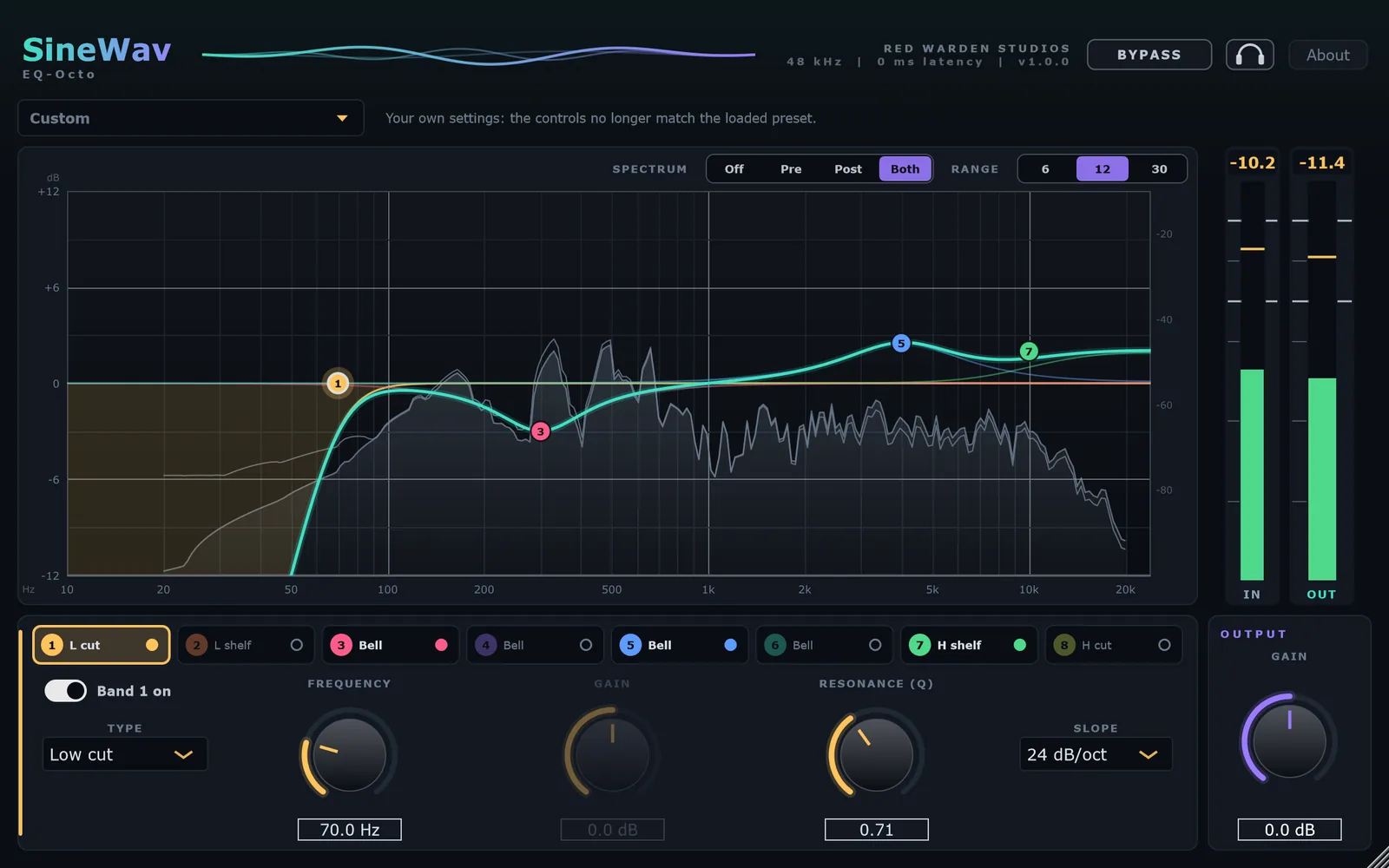Select the 3 Bell band tab

click(x=391, y=645)
